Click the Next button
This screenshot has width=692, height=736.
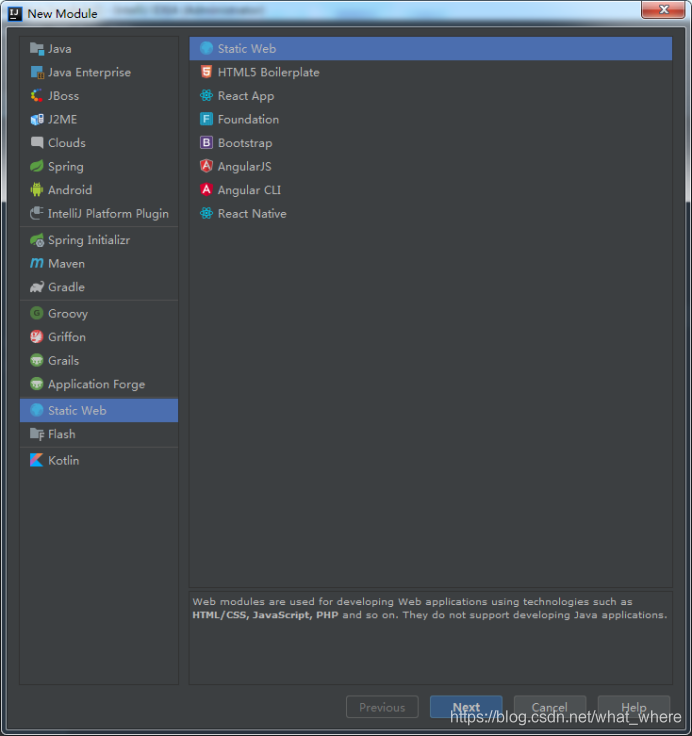coord(466,707)
